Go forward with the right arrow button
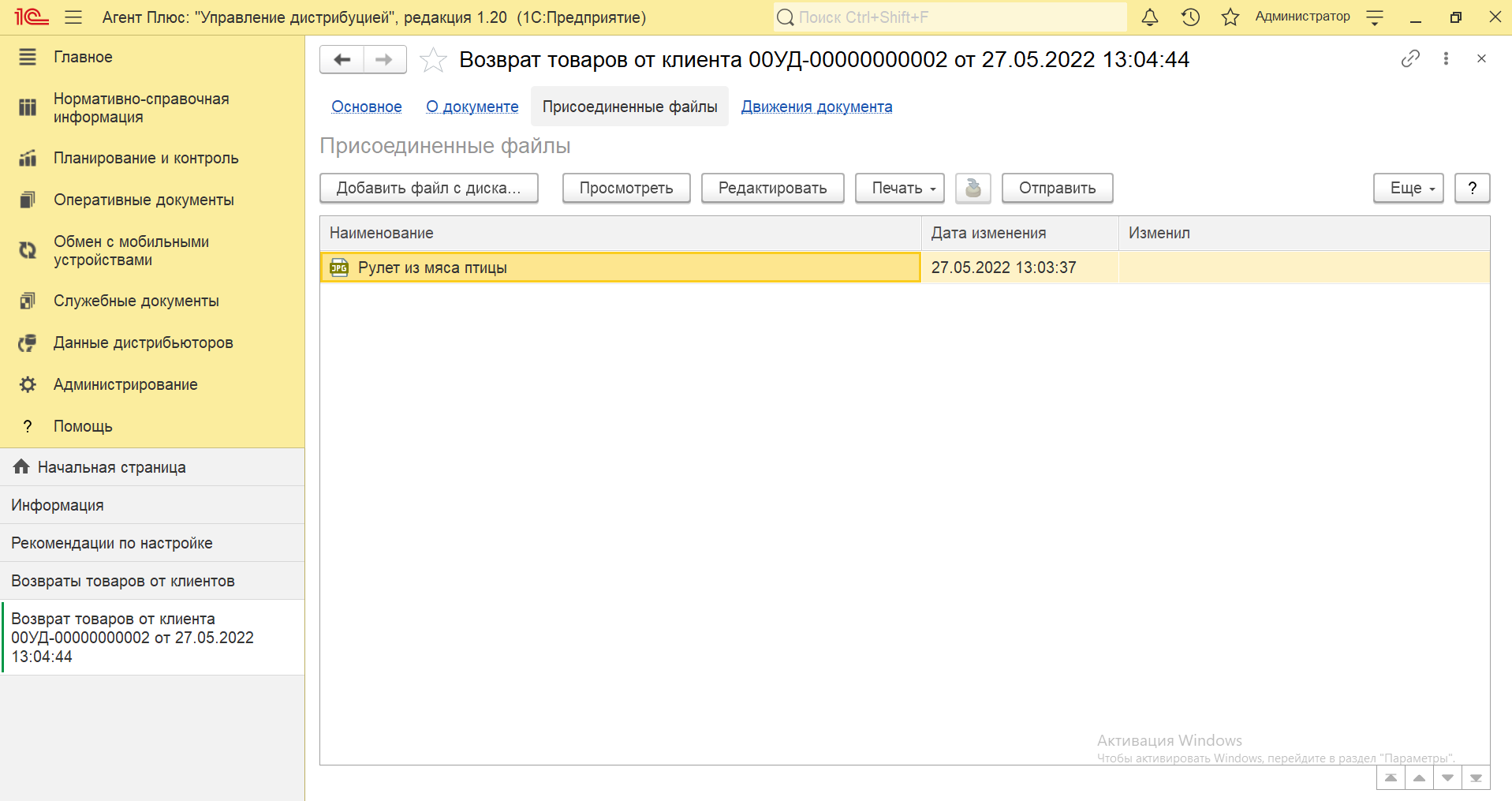Image resolution: width=1512 pixels, height=801 pixels. [x=385, y=59]
